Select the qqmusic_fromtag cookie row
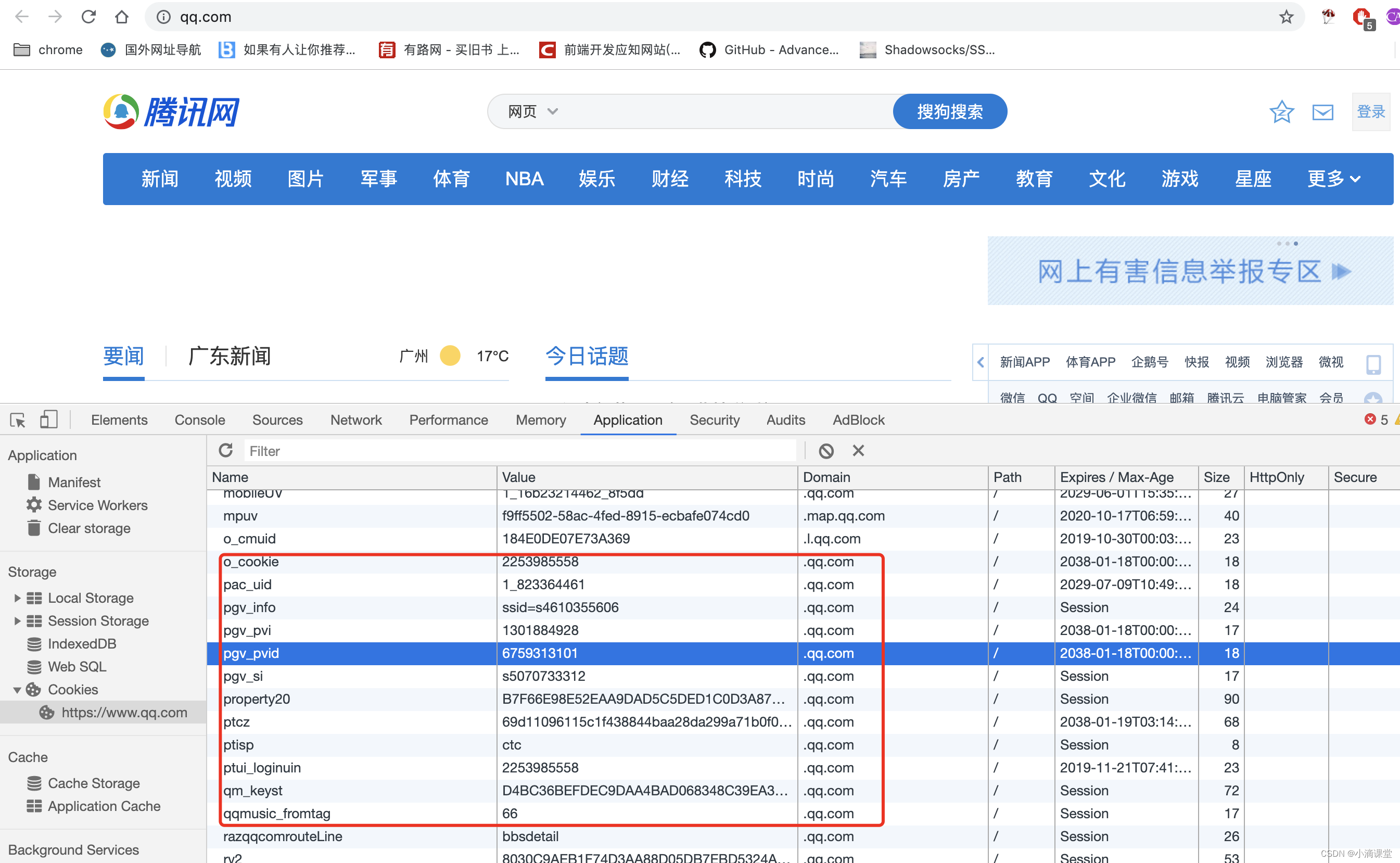This screenshot has width=1400, height=863. (803, 814)
